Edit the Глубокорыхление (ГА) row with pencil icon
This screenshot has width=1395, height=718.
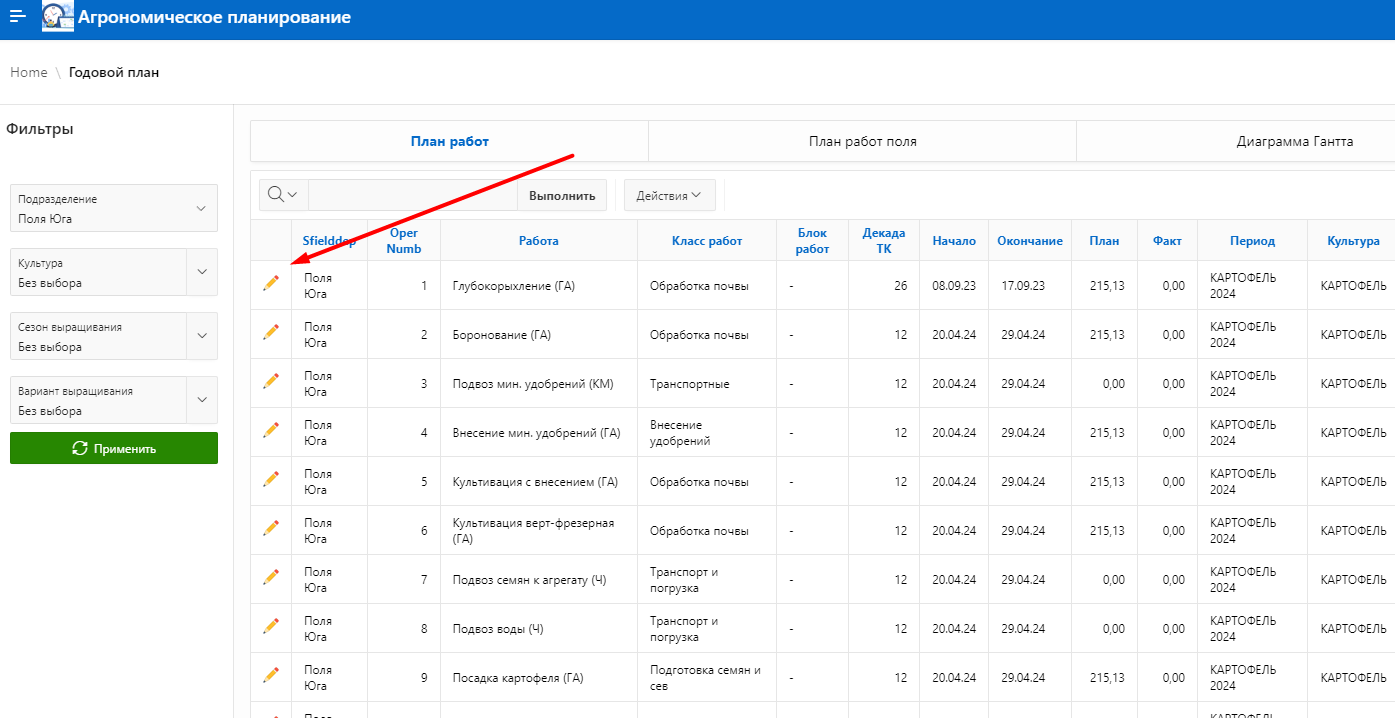pyautogui.click(x=270, y=284)
